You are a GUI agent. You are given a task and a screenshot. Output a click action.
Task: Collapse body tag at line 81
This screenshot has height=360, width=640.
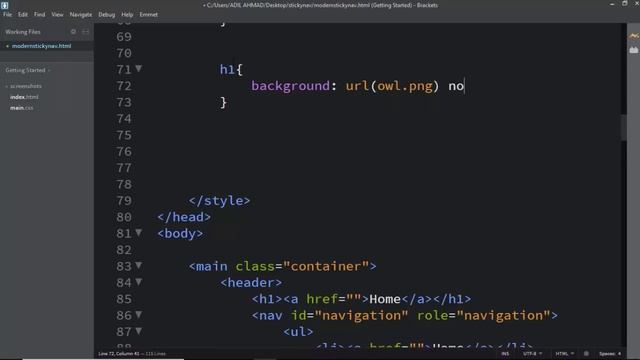139,233
